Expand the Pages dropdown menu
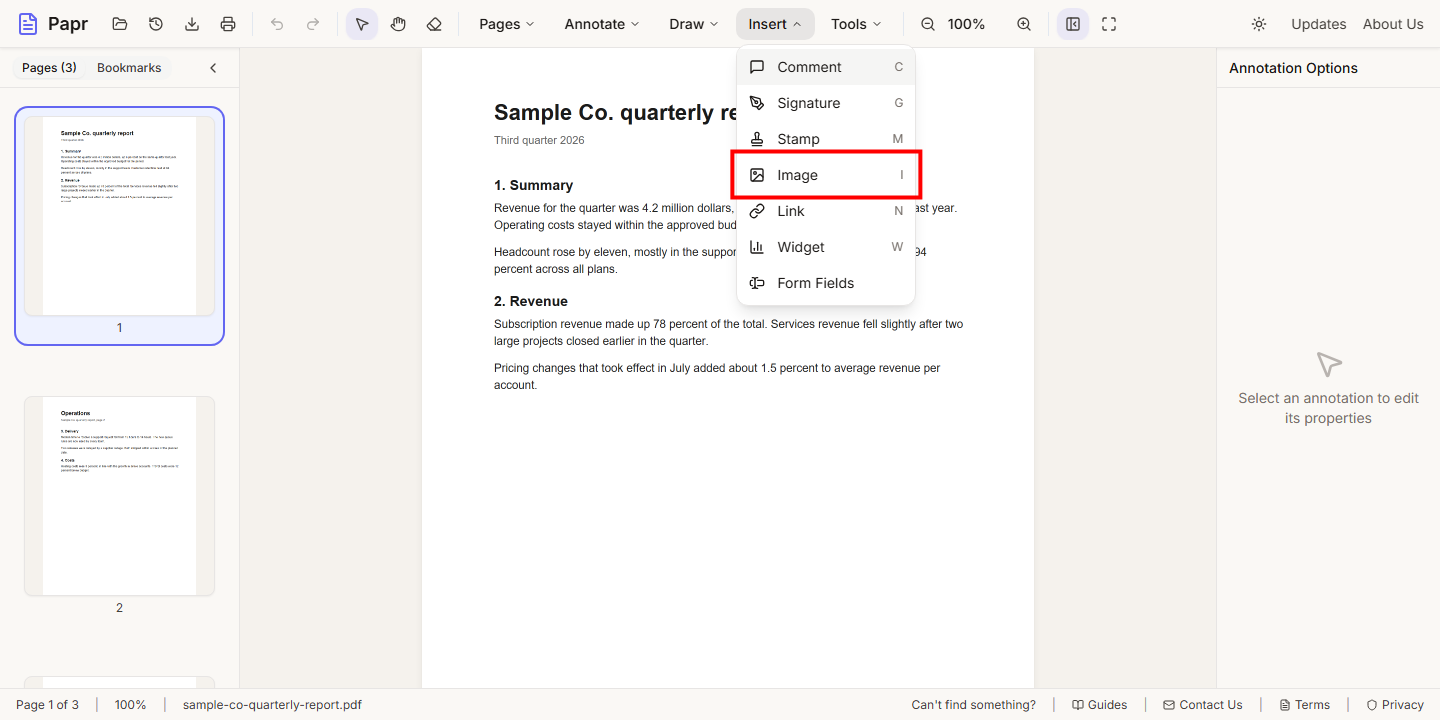The width and height of the screenshot is (1440, 720). pyautogui.click(x=507, y=24)
